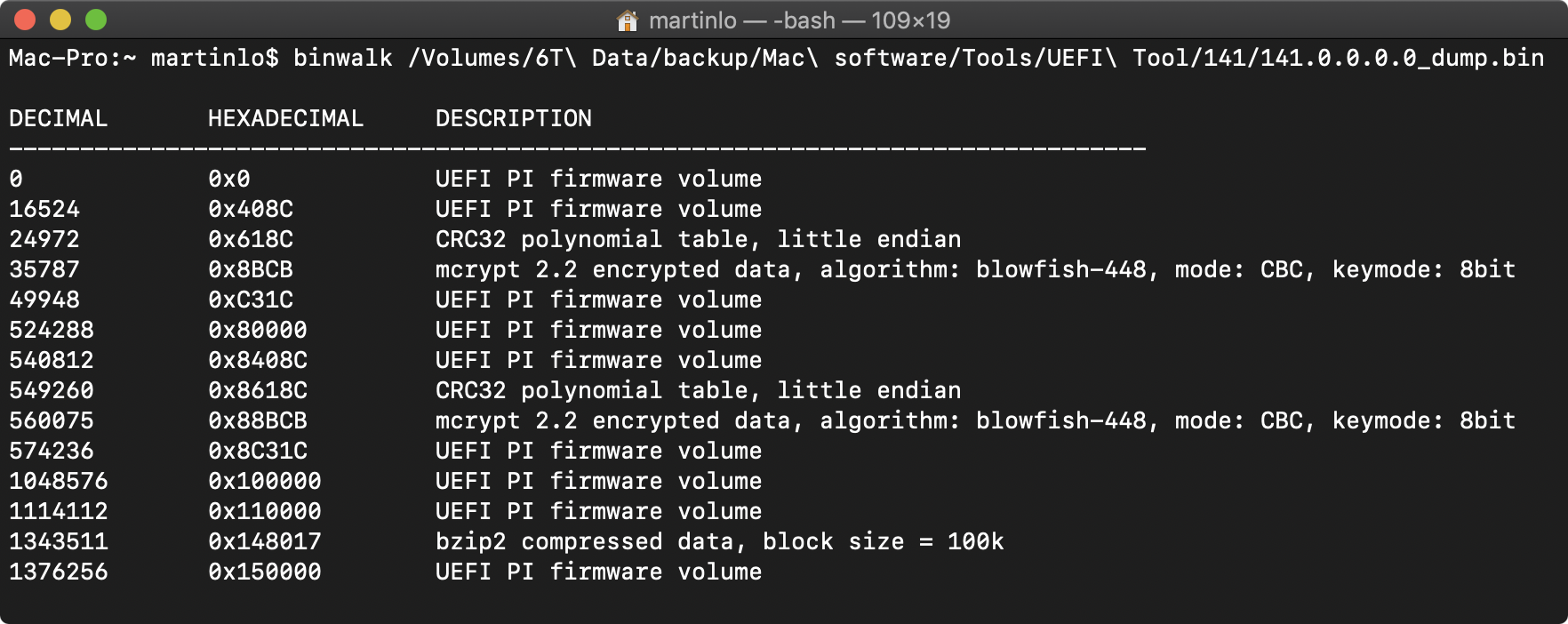Click hex offset 0x408C

(251, 209)
